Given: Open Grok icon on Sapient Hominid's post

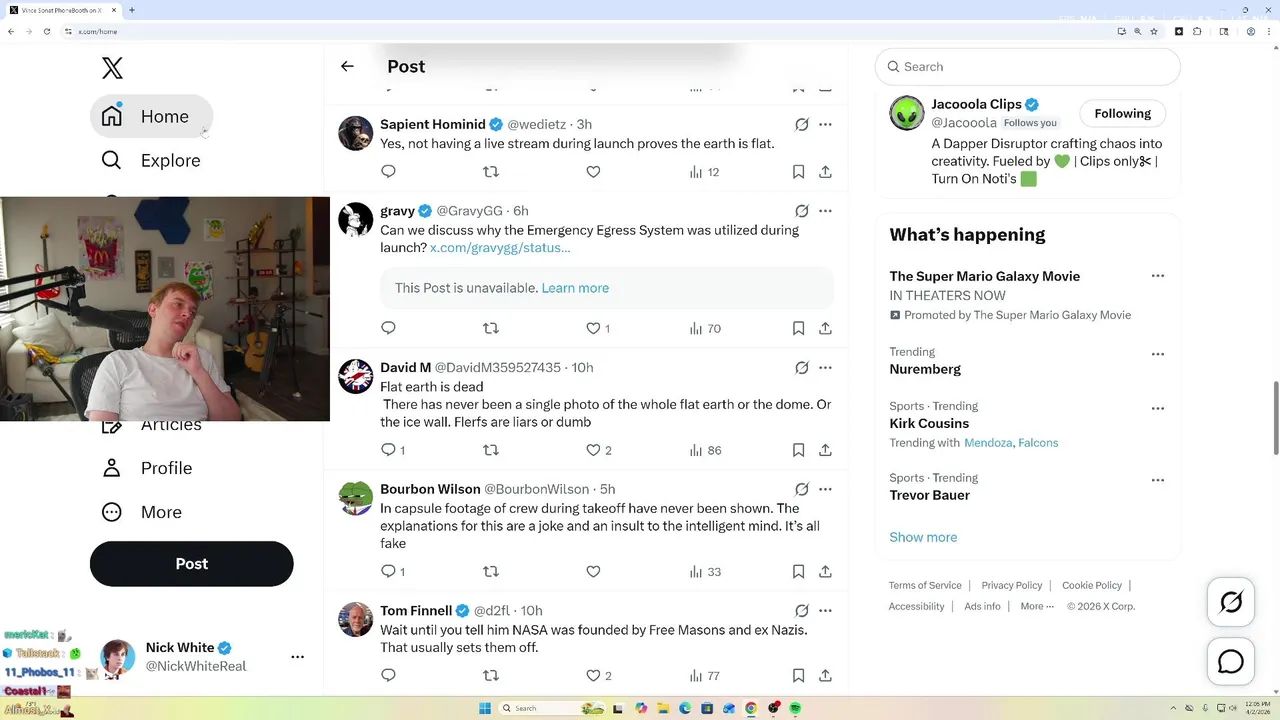Looking at the screenshot, I should tap(801, 125).
